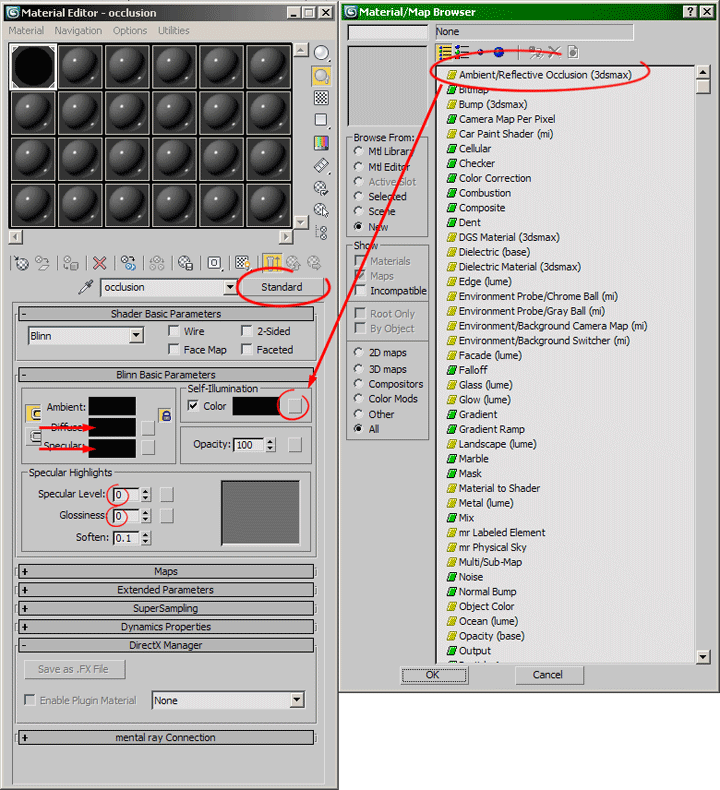The height and width of the screenshot is (790, 720).
Task: Open the Blinn shader dropdown
Action: pyautogui.click(x=136, y=336)
